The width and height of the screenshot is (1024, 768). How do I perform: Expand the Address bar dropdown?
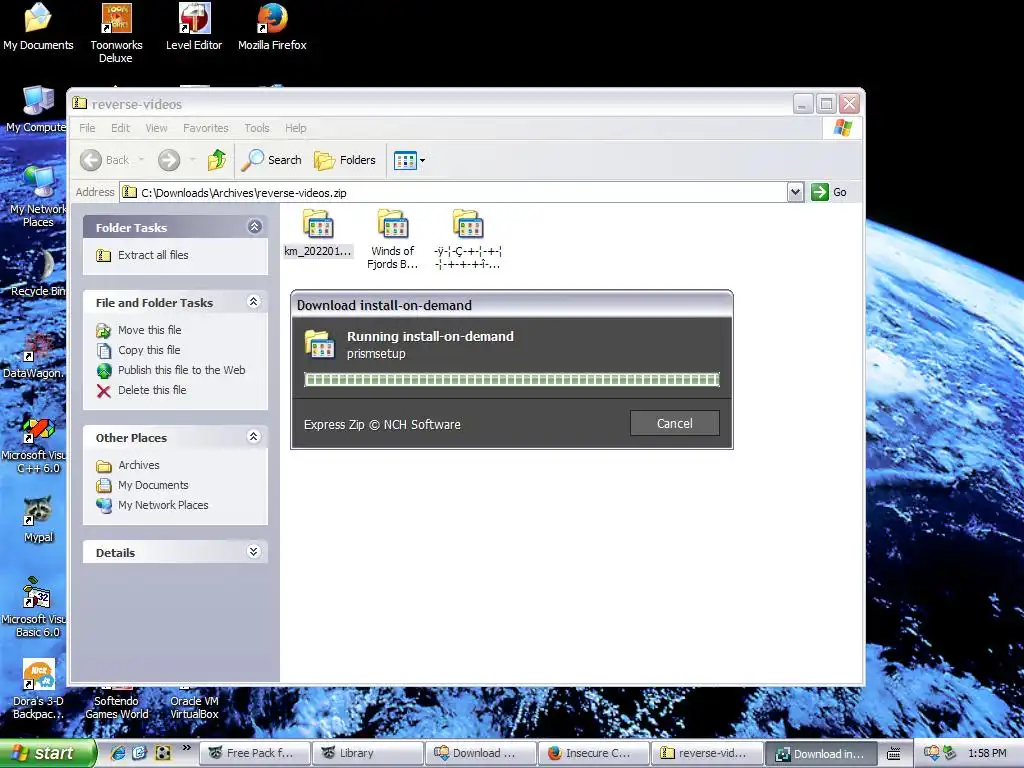click(795, 192)
